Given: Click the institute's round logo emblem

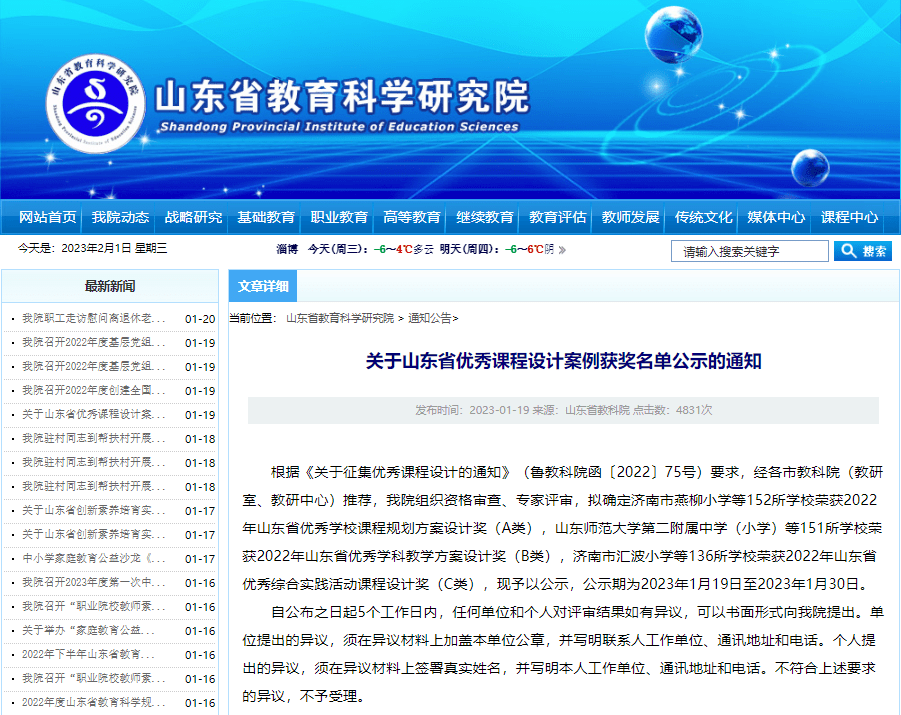Looking at the screenshot, I should tap(95, 104).
